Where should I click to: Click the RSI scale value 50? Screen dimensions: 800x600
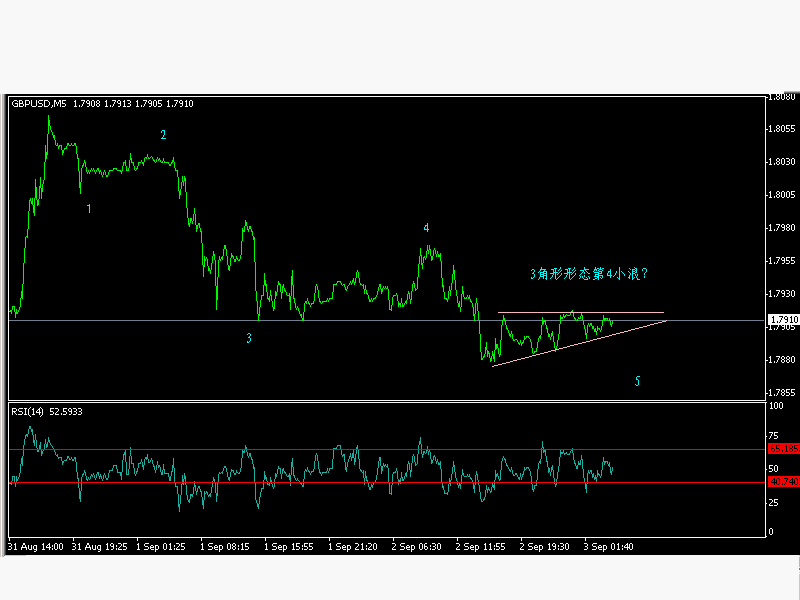[x=773, y=469]
